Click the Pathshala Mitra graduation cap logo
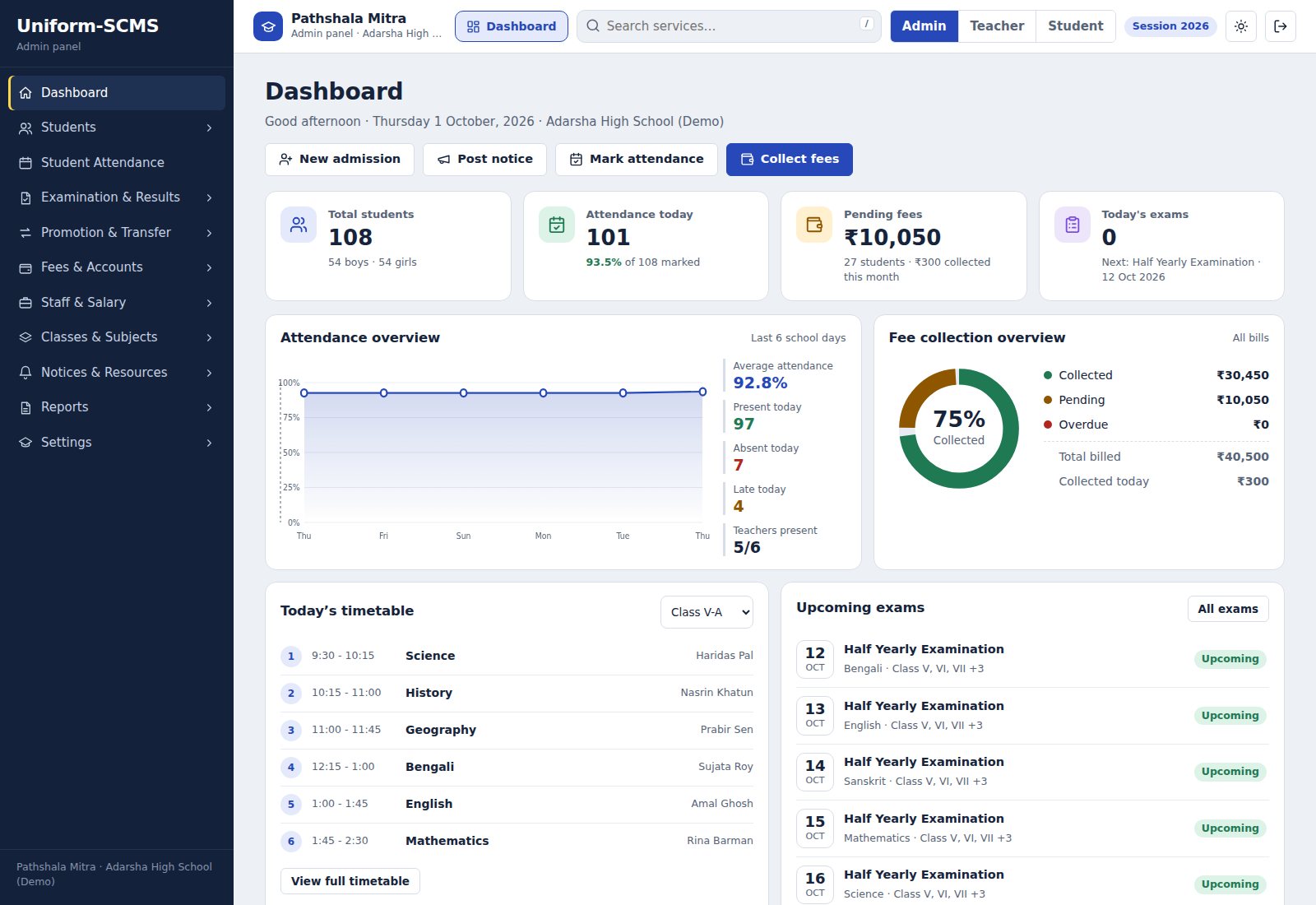This screenshot has height=905, width=1316. [268, 26]
